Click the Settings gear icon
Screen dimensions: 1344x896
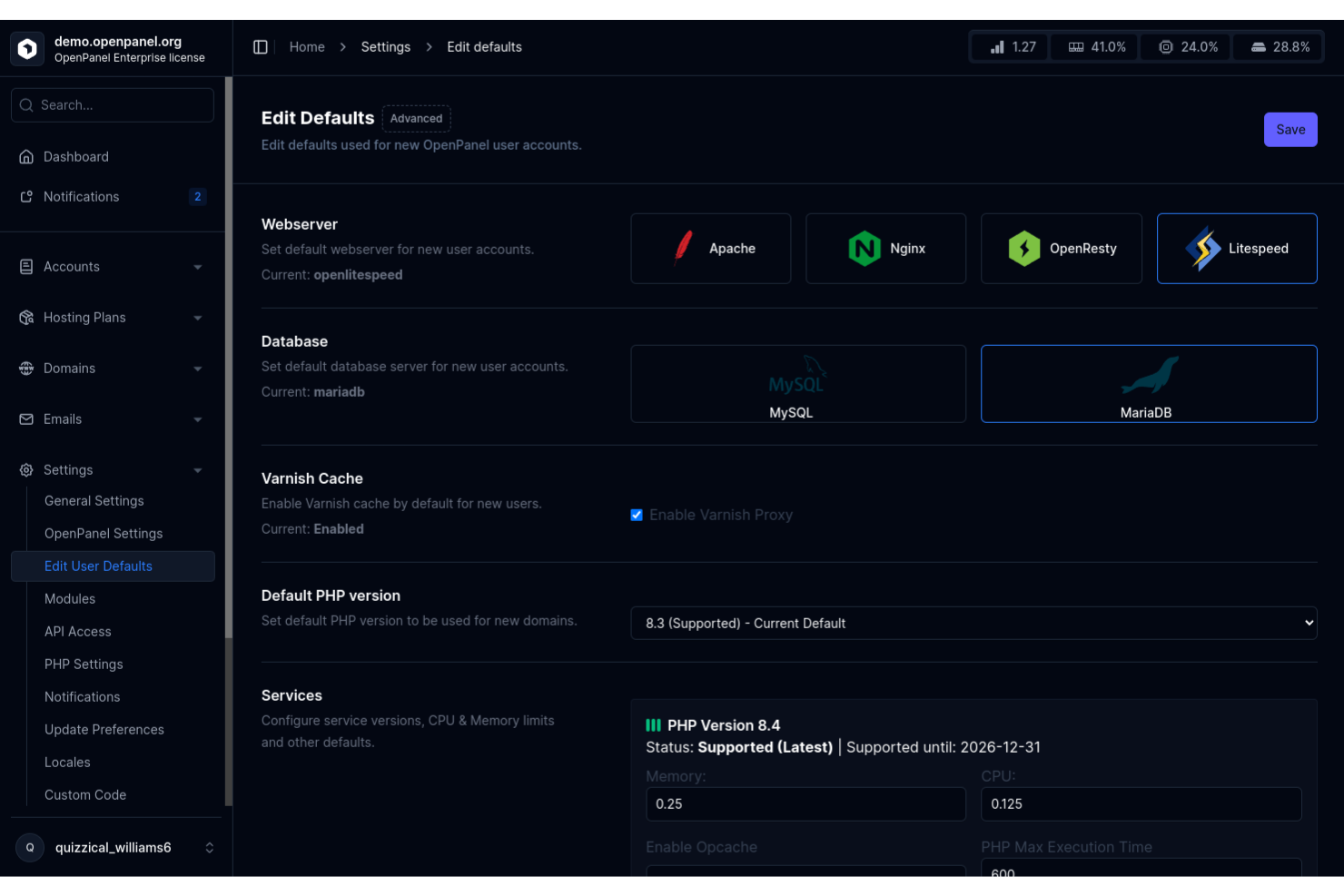(26, 470)
